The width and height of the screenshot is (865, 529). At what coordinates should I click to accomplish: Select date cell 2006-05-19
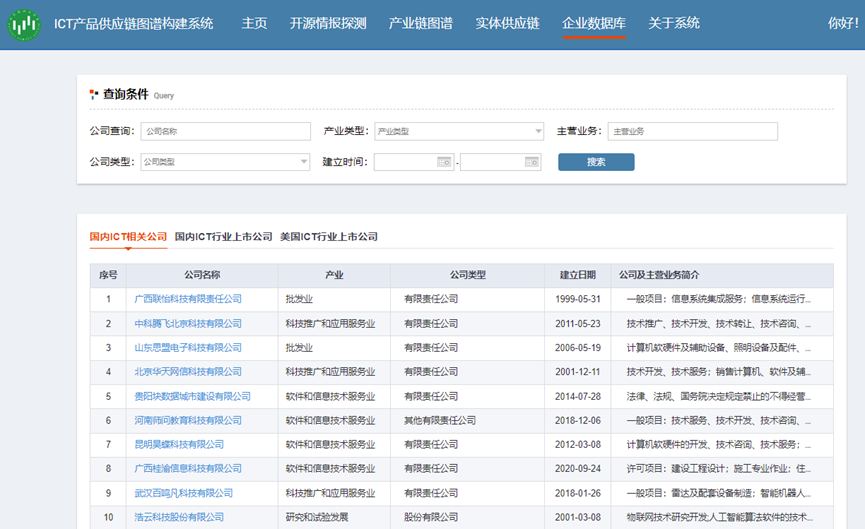point(578,348)
